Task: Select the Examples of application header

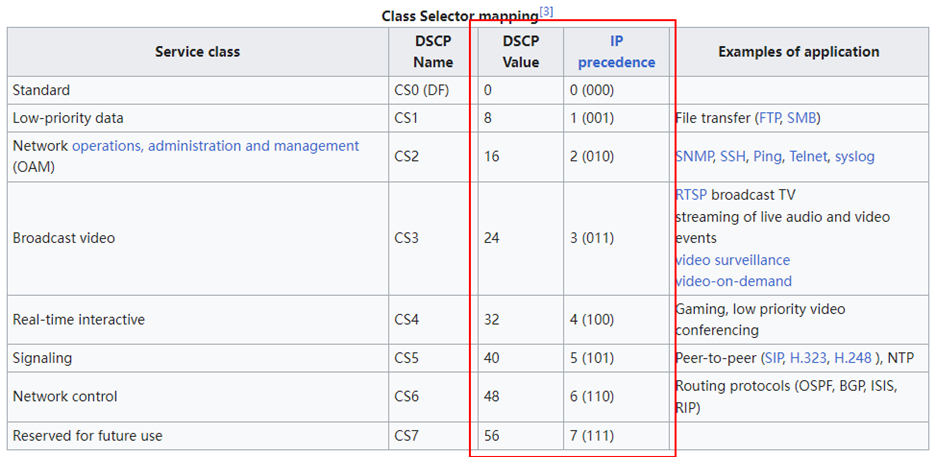Action: pos(798,51)
